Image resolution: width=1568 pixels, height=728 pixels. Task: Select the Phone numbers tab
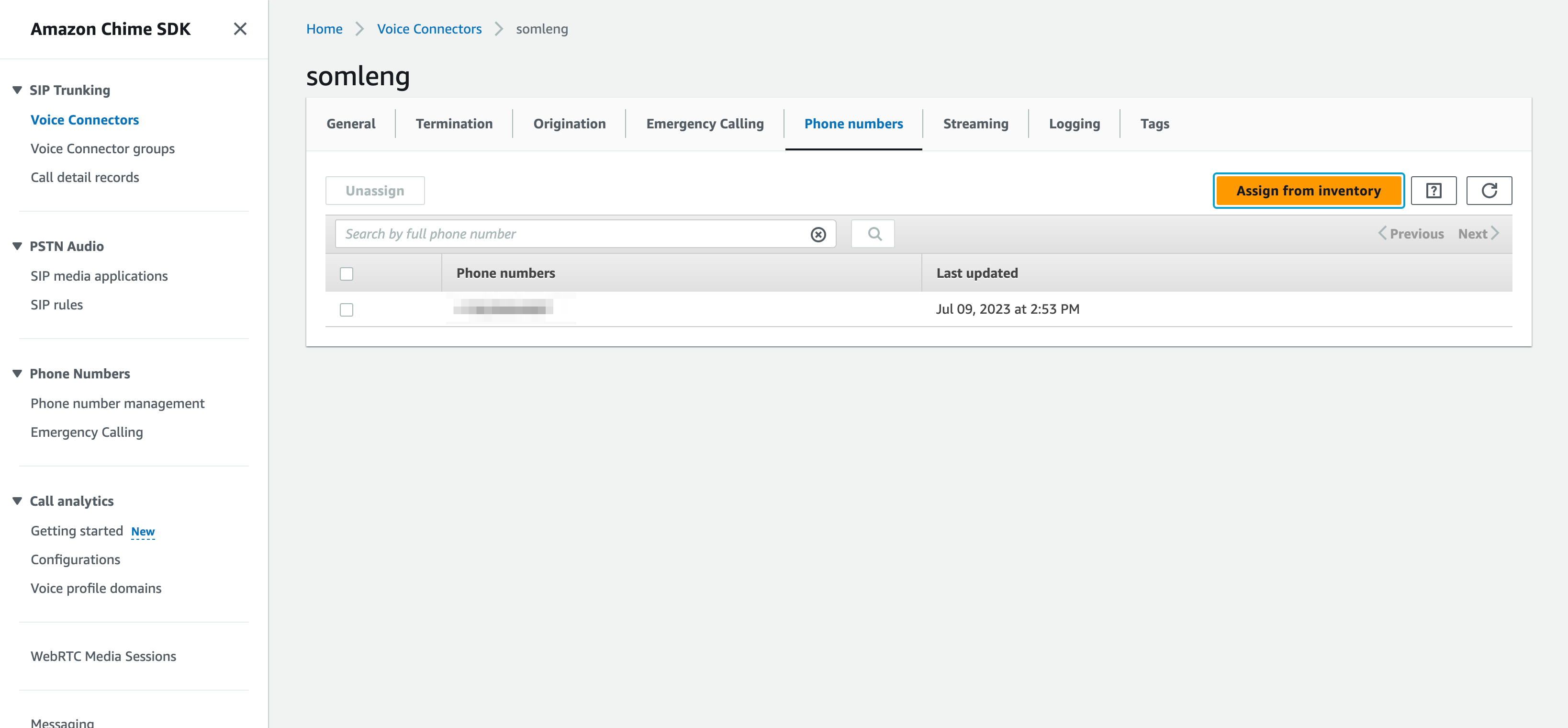[x=853, y=124]
